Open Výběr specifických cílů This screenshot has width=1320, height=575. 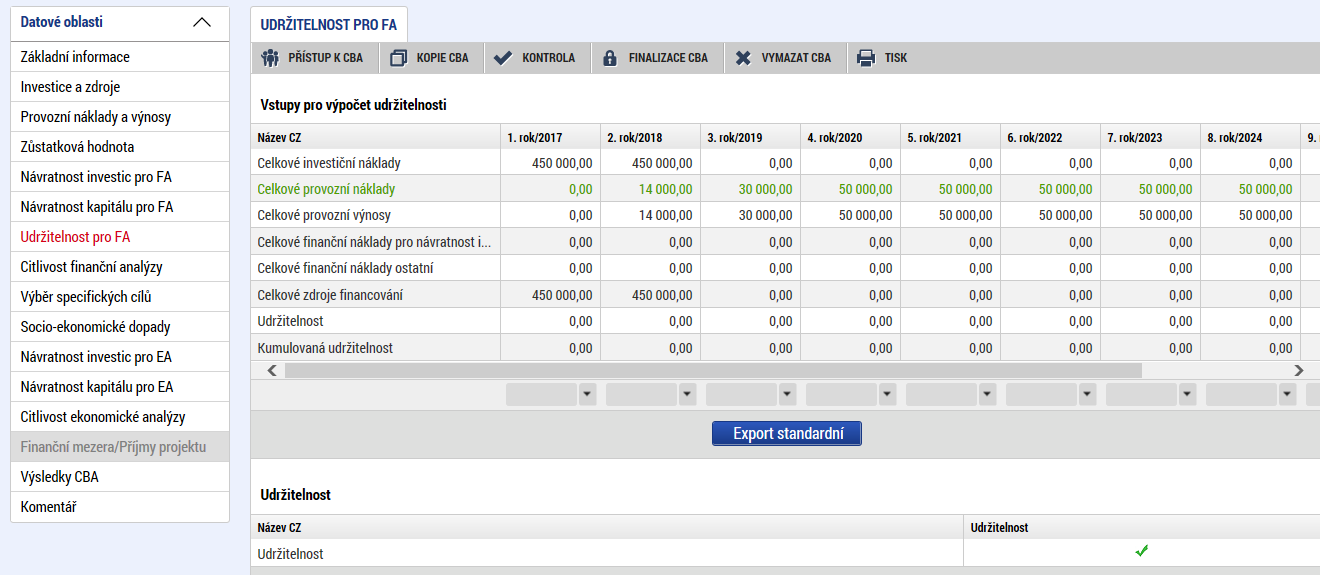120,297
